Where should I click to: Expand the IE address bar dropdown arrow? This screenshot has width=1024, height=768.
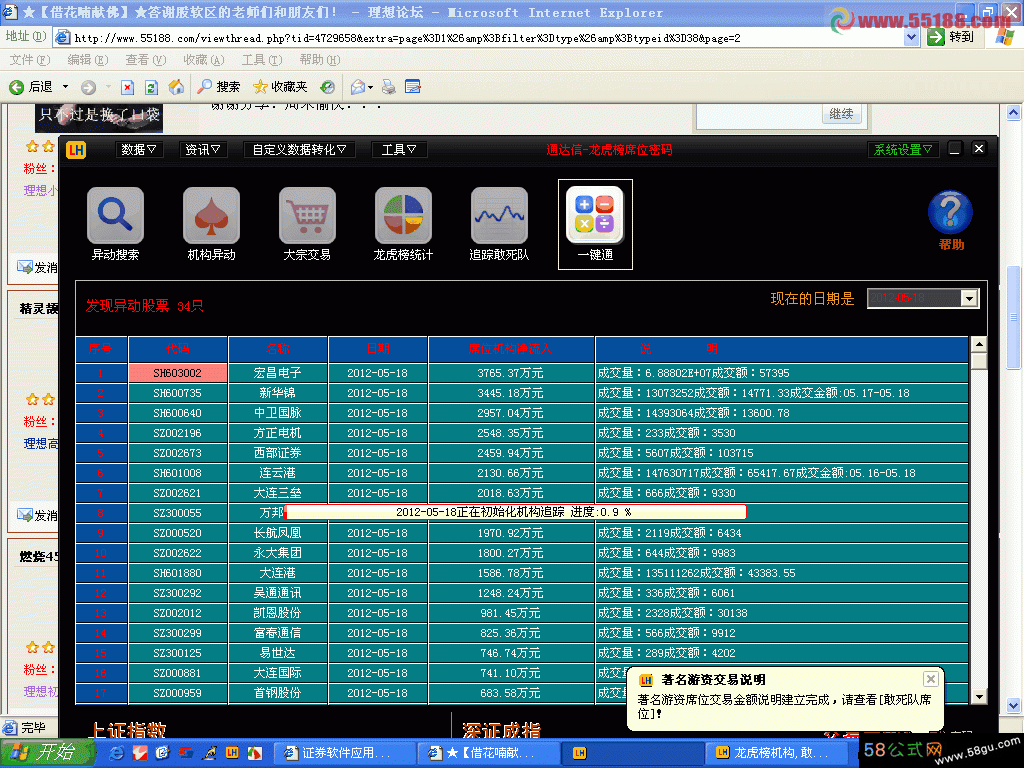(x=912, y=37)
